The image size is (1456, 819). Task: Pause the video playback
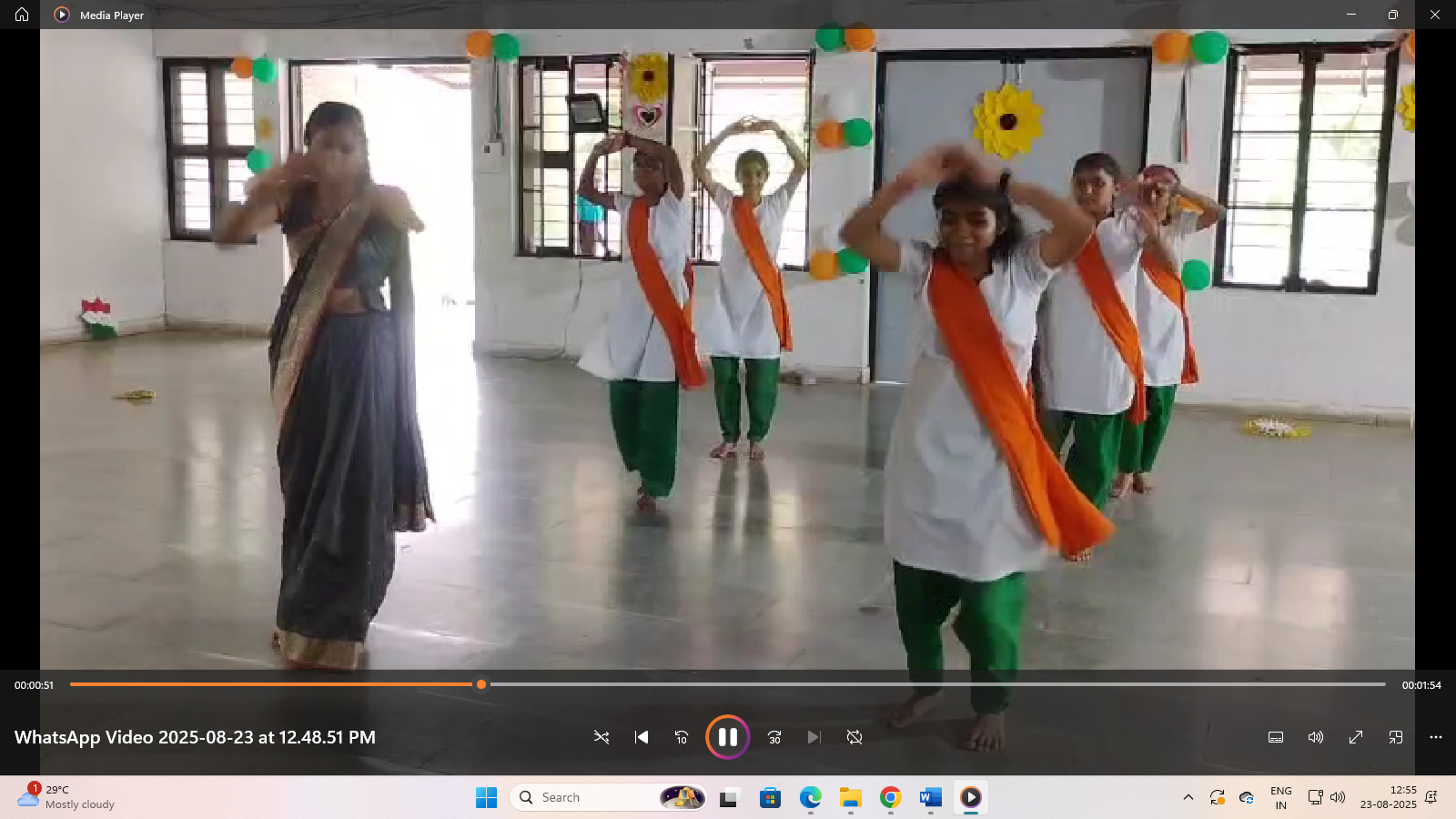click(x=728, y=737)
